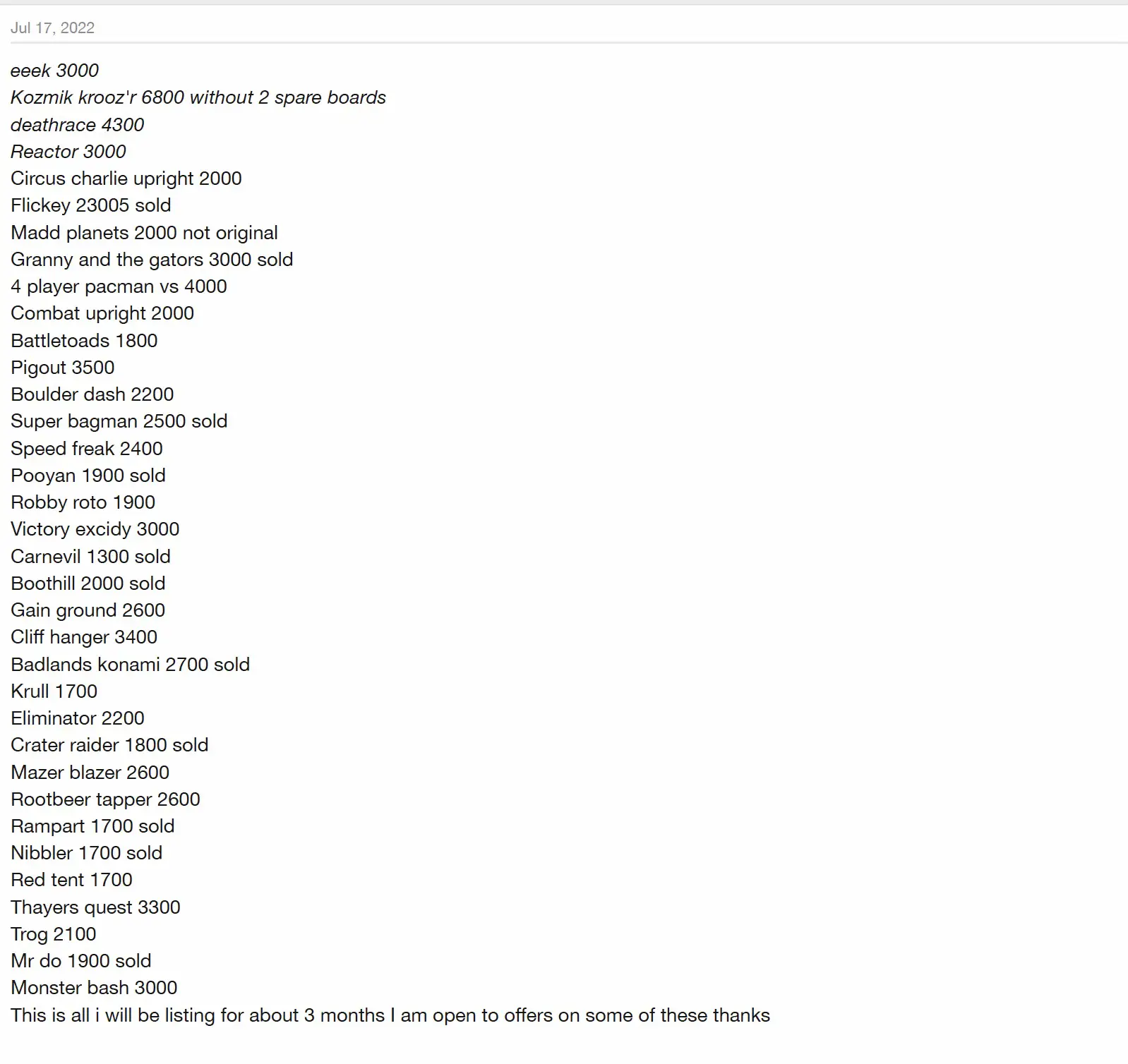Click the Cliff hanger 3400 entry
This screenshot has width=1128, height=1064.
84,637
